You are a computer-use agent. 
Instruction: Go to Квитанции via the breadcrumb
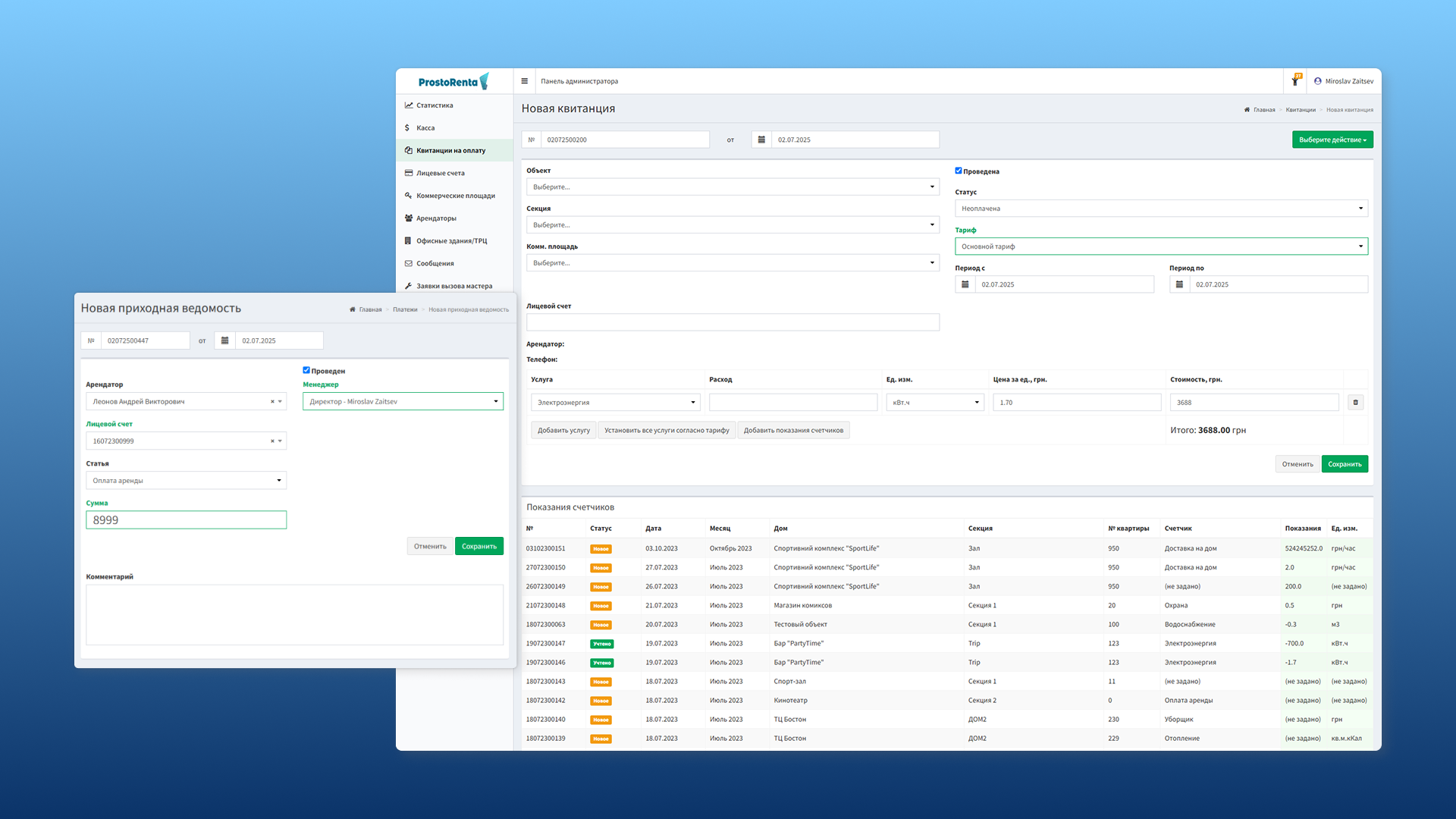coord(1299,109)
